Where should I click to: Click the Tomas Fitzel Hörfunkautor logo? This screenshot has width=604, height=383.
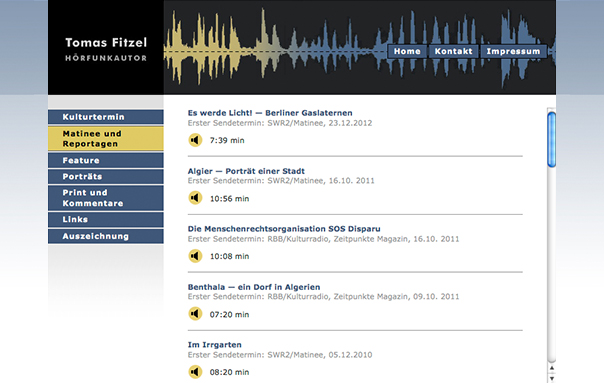(x=106, y=49)
